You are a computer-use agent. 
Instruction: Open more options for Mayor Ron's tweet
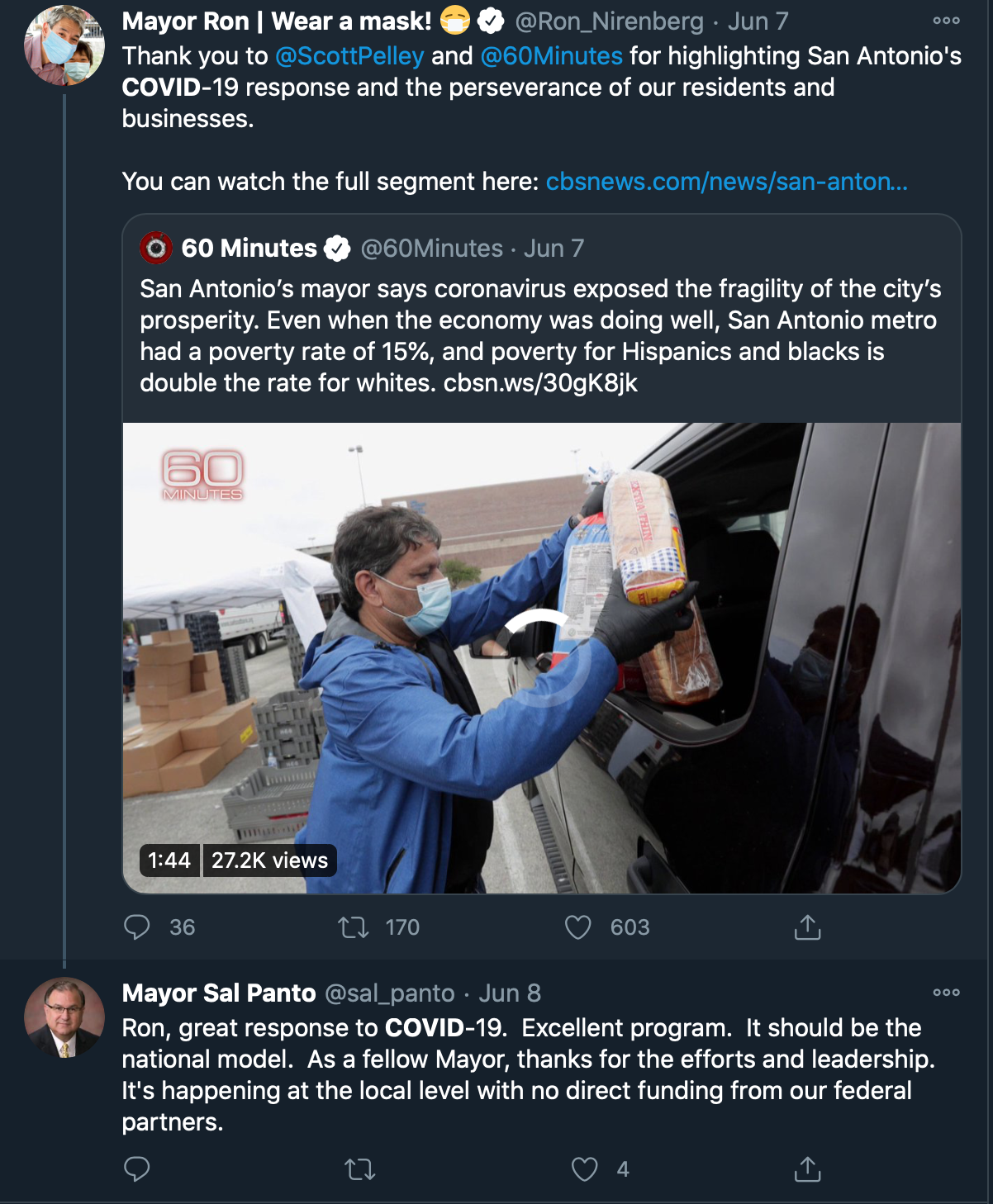pyautogui.click(x=946, y=21)
